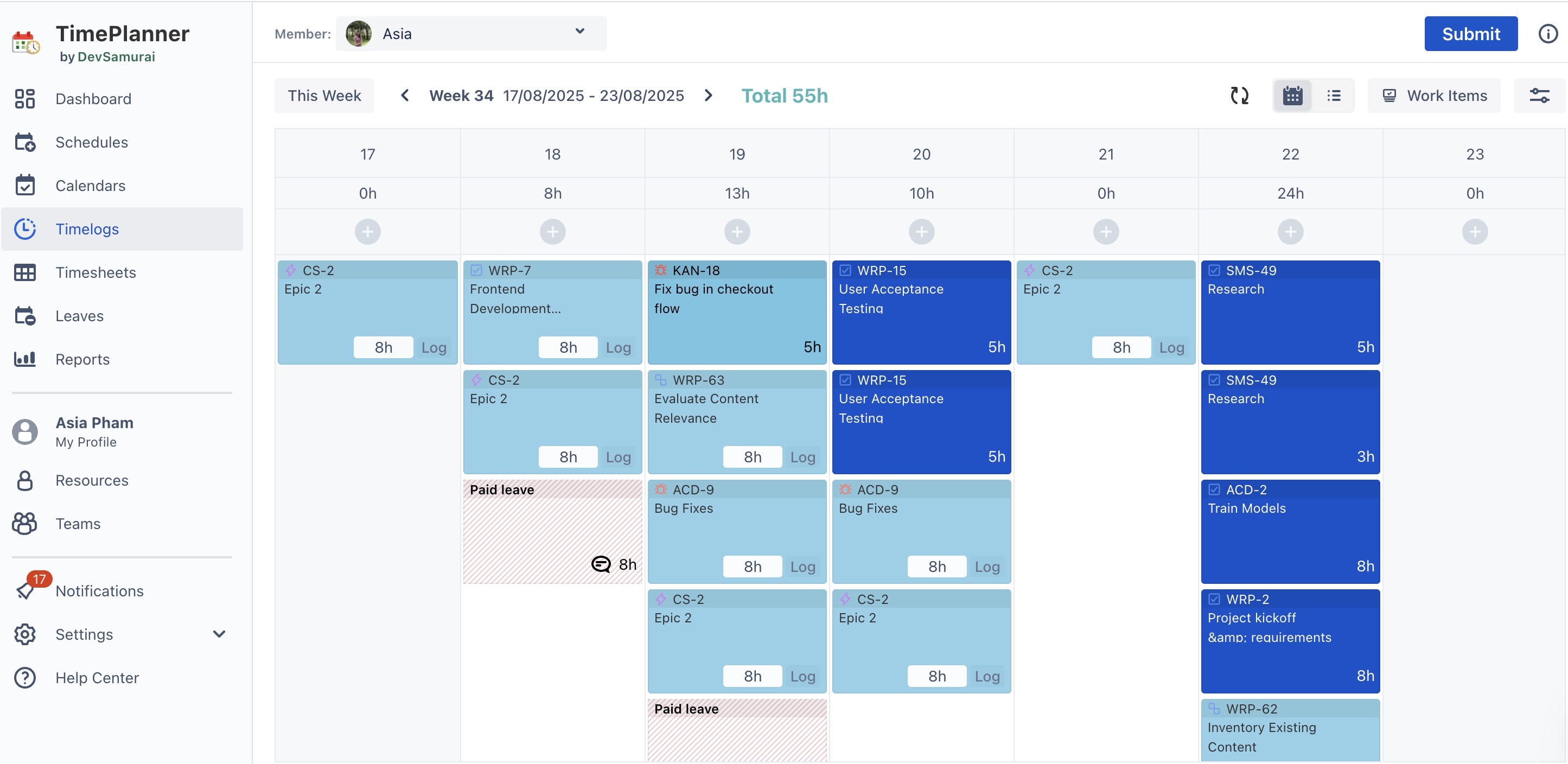Click the info icon beside Submit
Viewport: 1568px width, 764px height.
tap(1547, 34)
